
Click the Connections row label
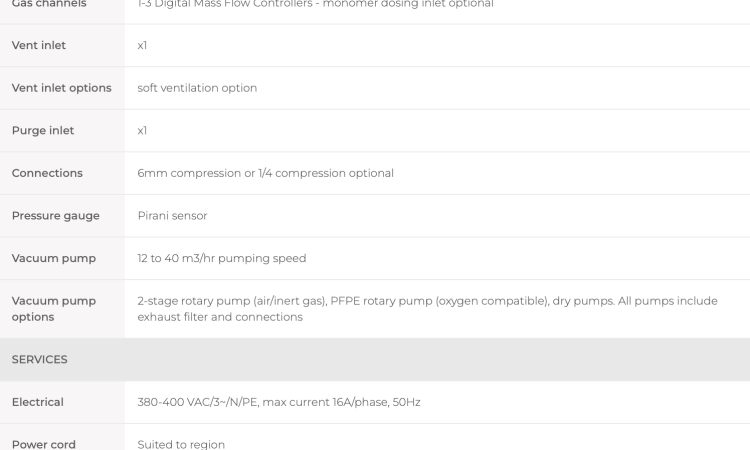pyautogui.click(x=47, y=173)
